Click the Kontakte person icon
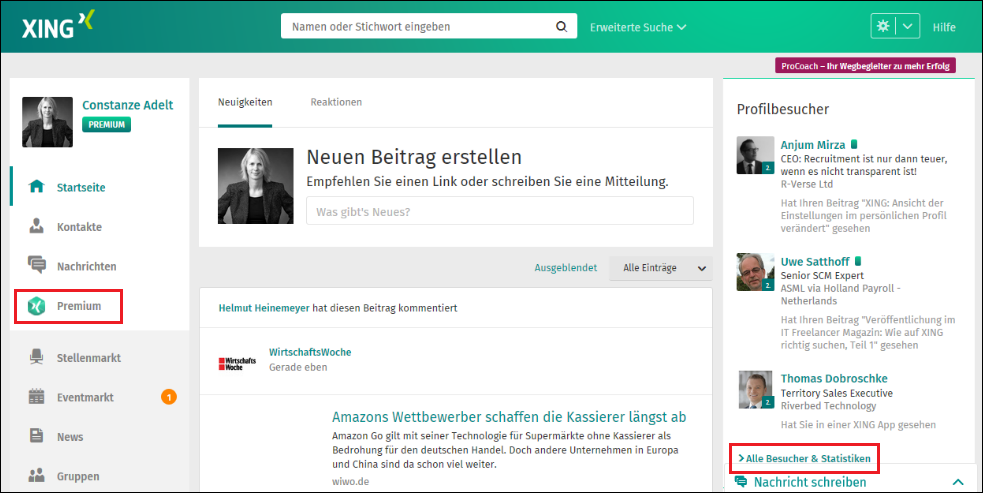The width and height of the screenshot is (983, 493). tap(36, 226)
